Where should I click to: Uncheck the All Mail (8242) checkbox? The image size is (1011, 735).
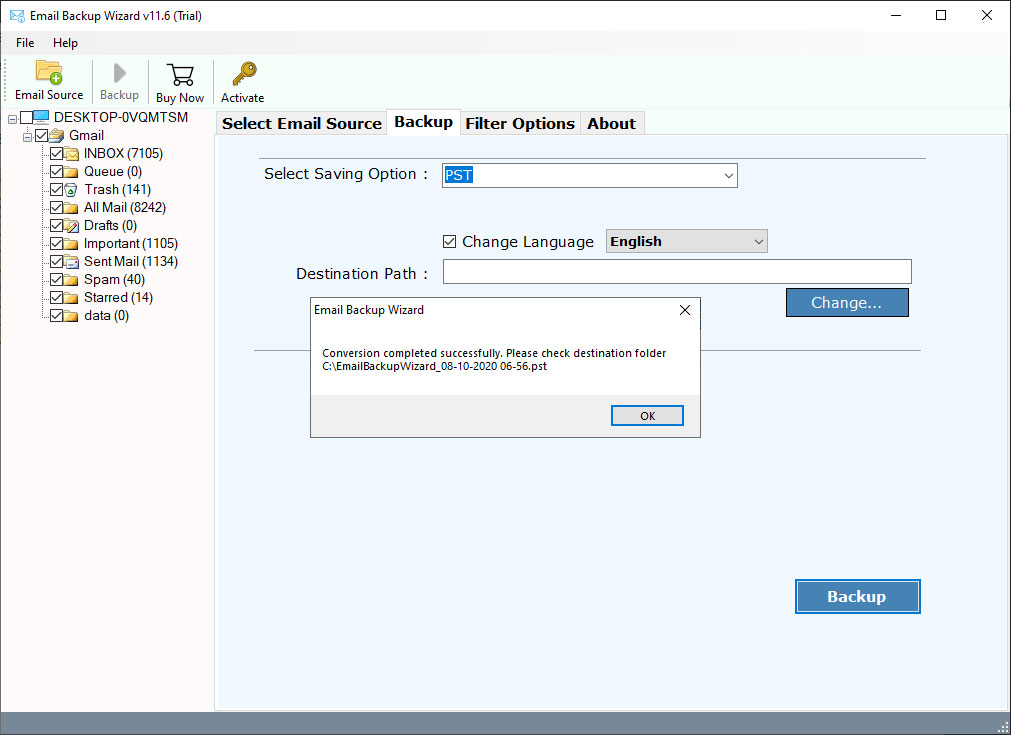pos(57,208)
